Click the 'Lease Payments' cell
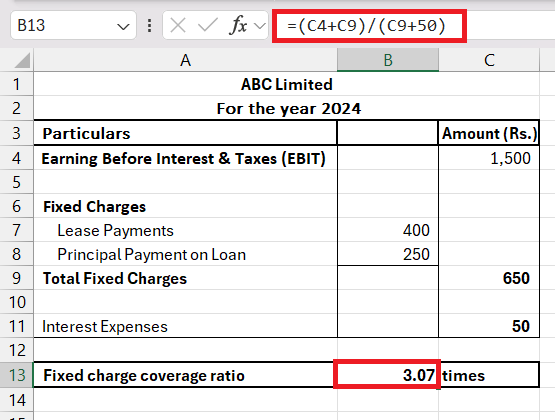Viewport: 555px width, 420px height. pos(185,230)
